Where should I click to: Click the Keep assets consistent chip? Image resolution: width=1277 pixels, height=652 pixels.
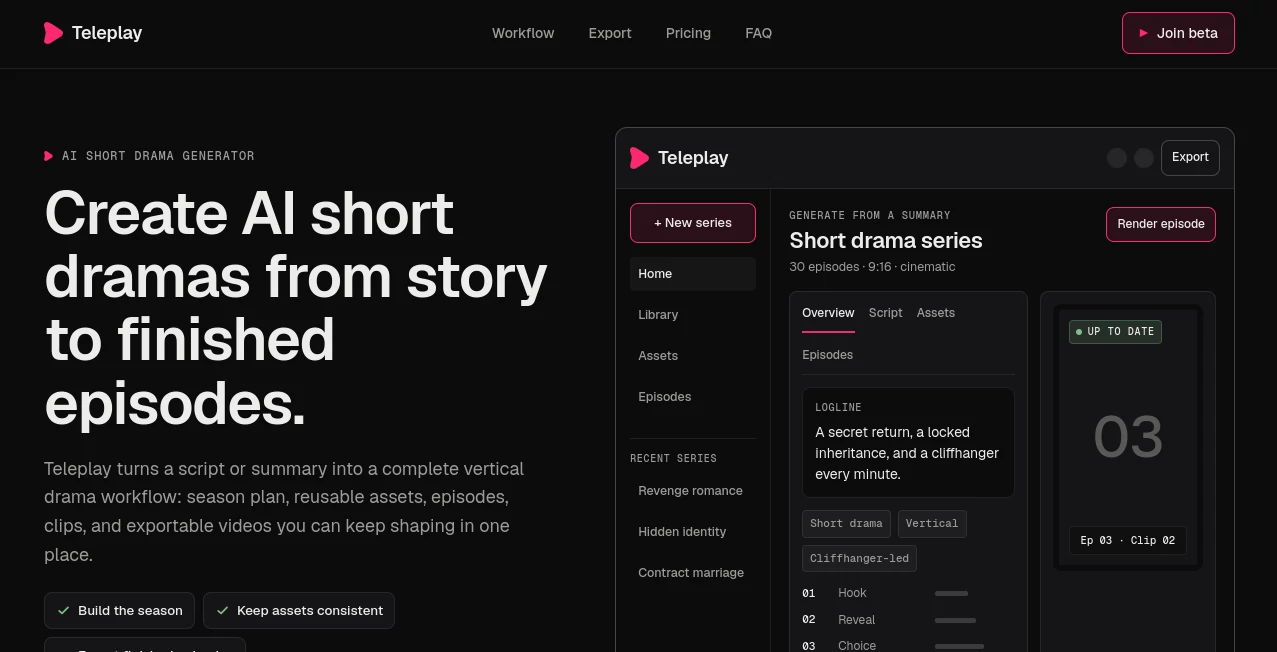(x=299, y=610)
